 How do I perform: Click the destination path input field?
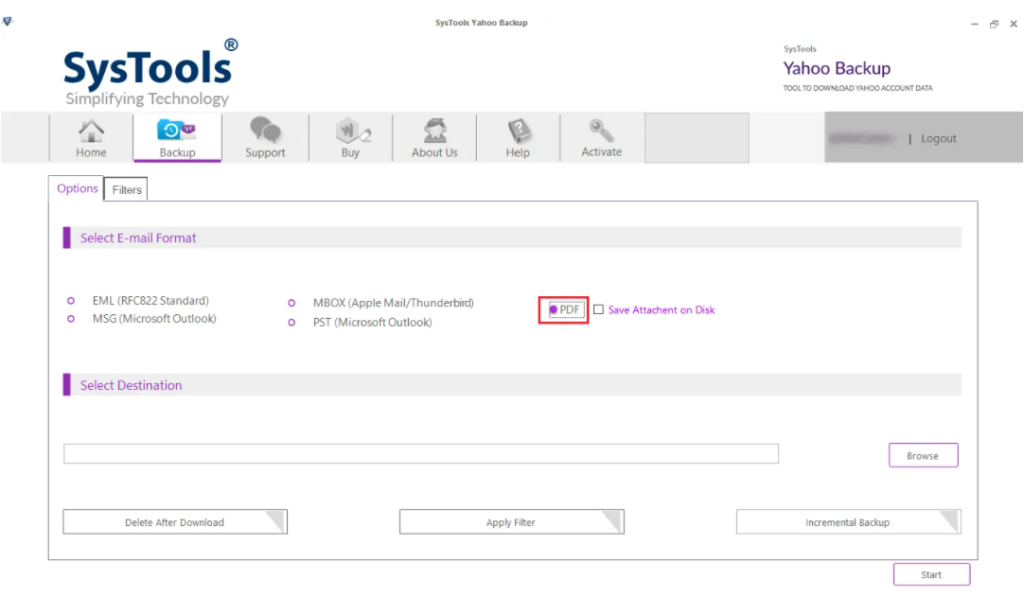coord(421,454)
